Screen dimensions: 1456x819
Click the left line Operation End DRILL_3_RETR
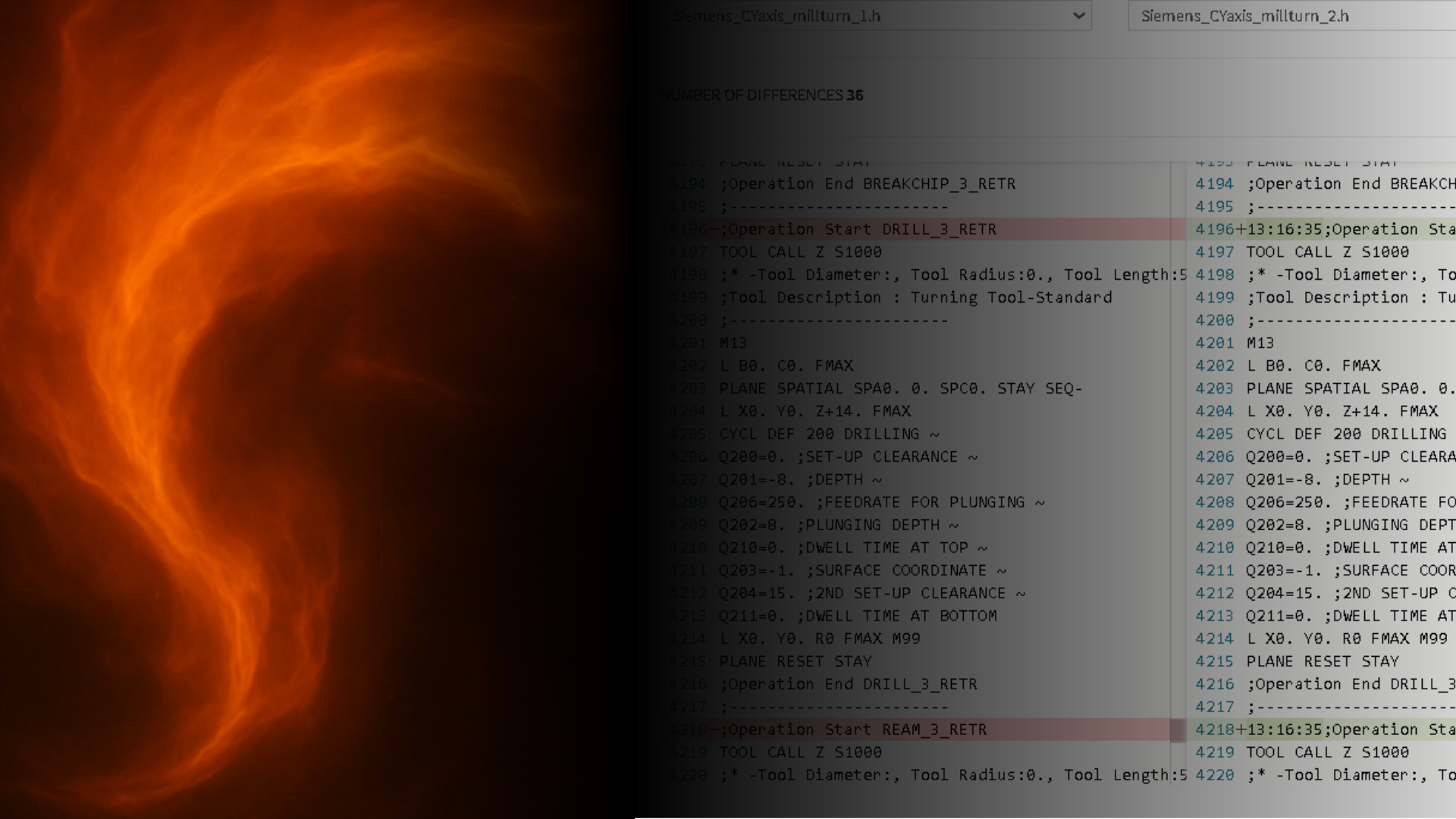click(x=848, y=684)
